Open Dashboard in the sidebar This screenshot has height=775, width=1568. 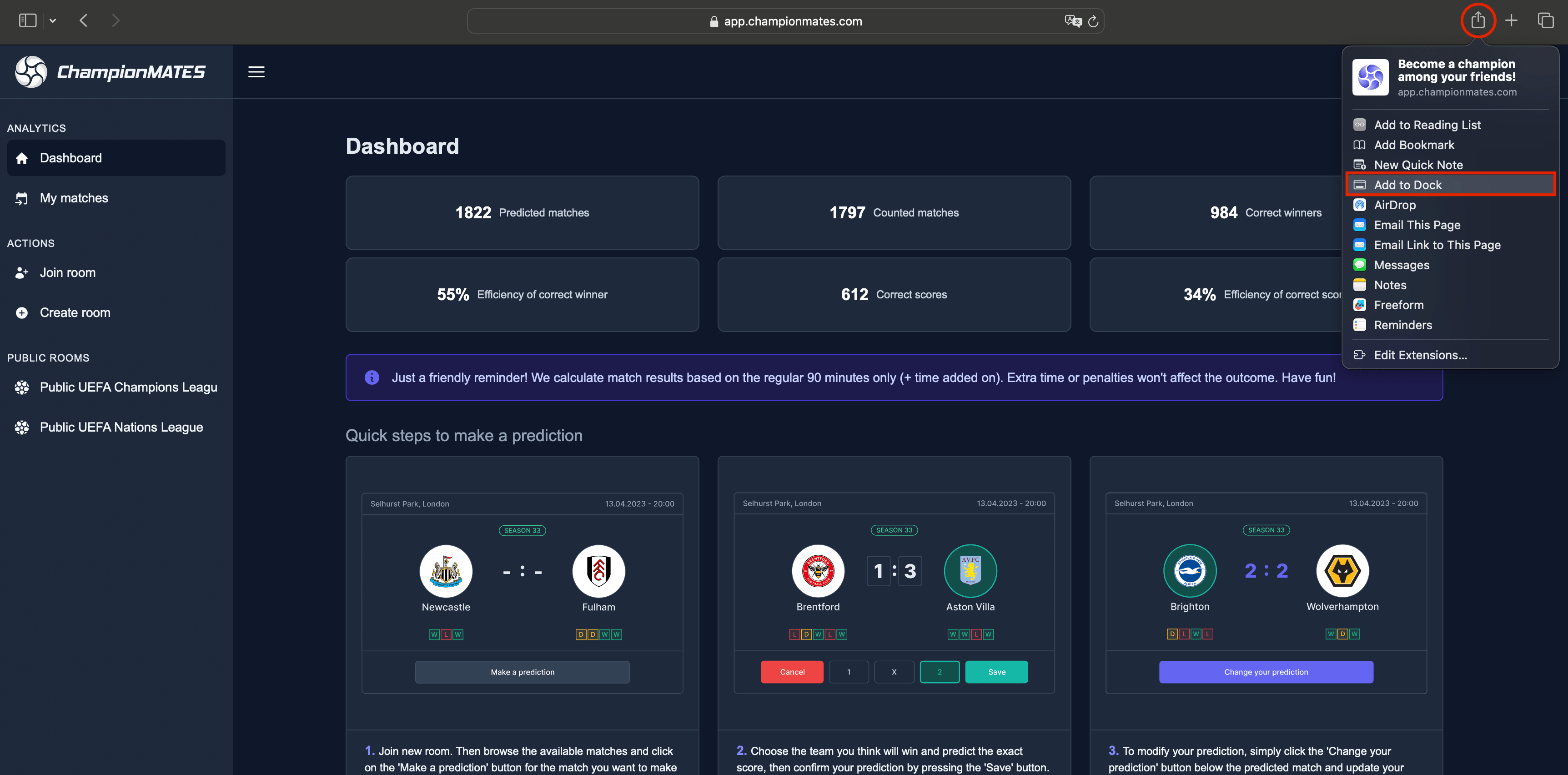coord(116,158)
